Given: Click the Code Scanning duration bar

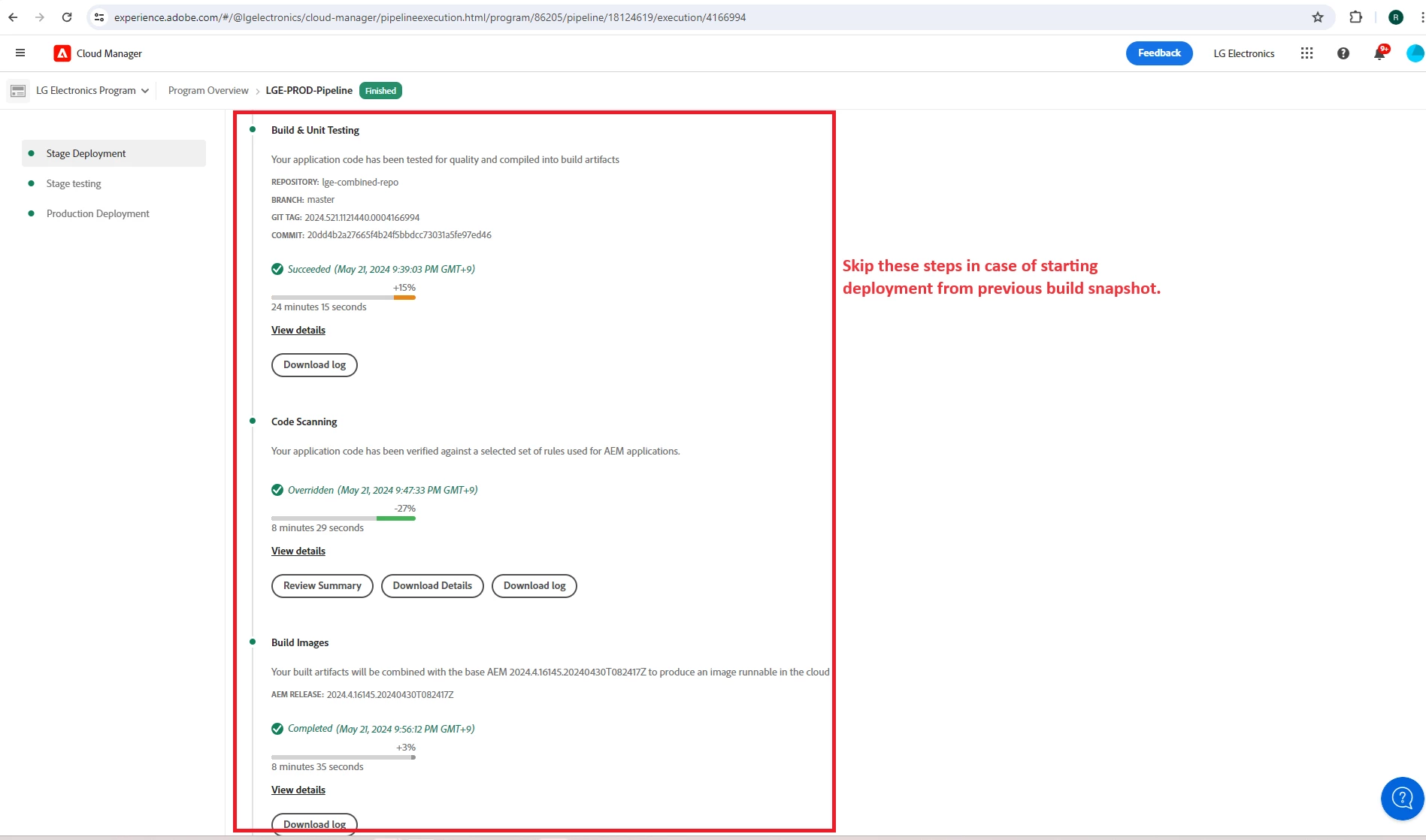Looking at the screenshot, I should [x=344, y=518].
